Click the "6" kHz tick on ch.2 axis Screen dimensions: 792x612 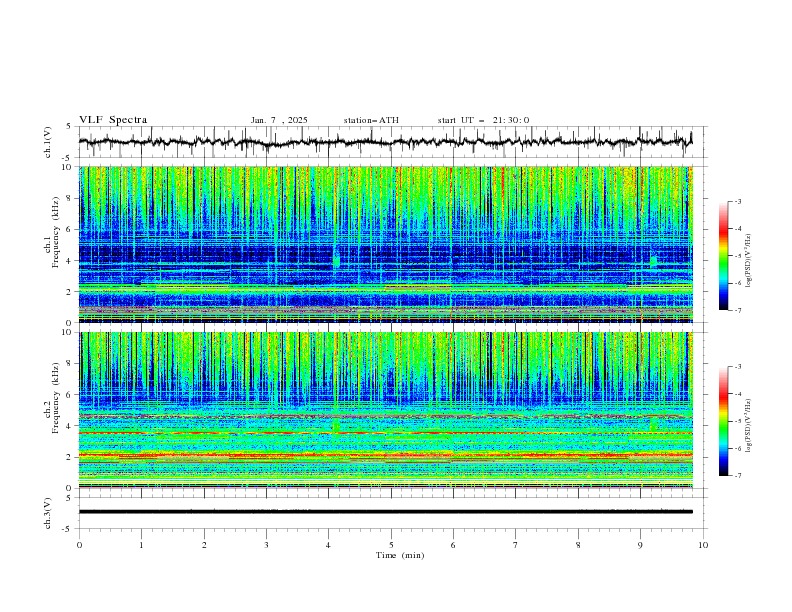[x=69, y=395]
